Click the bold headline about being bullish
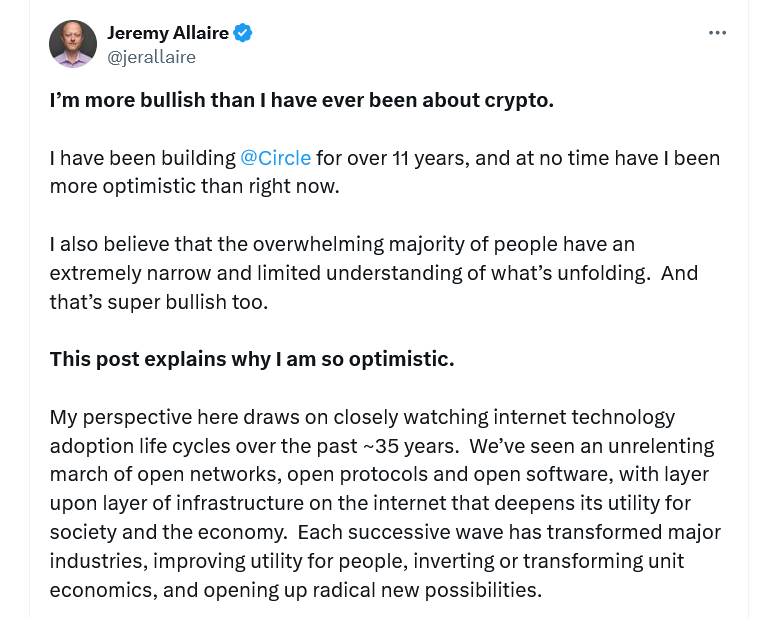Image resolution: width=774 pixels, height=618 pixels. pos(300,102)
